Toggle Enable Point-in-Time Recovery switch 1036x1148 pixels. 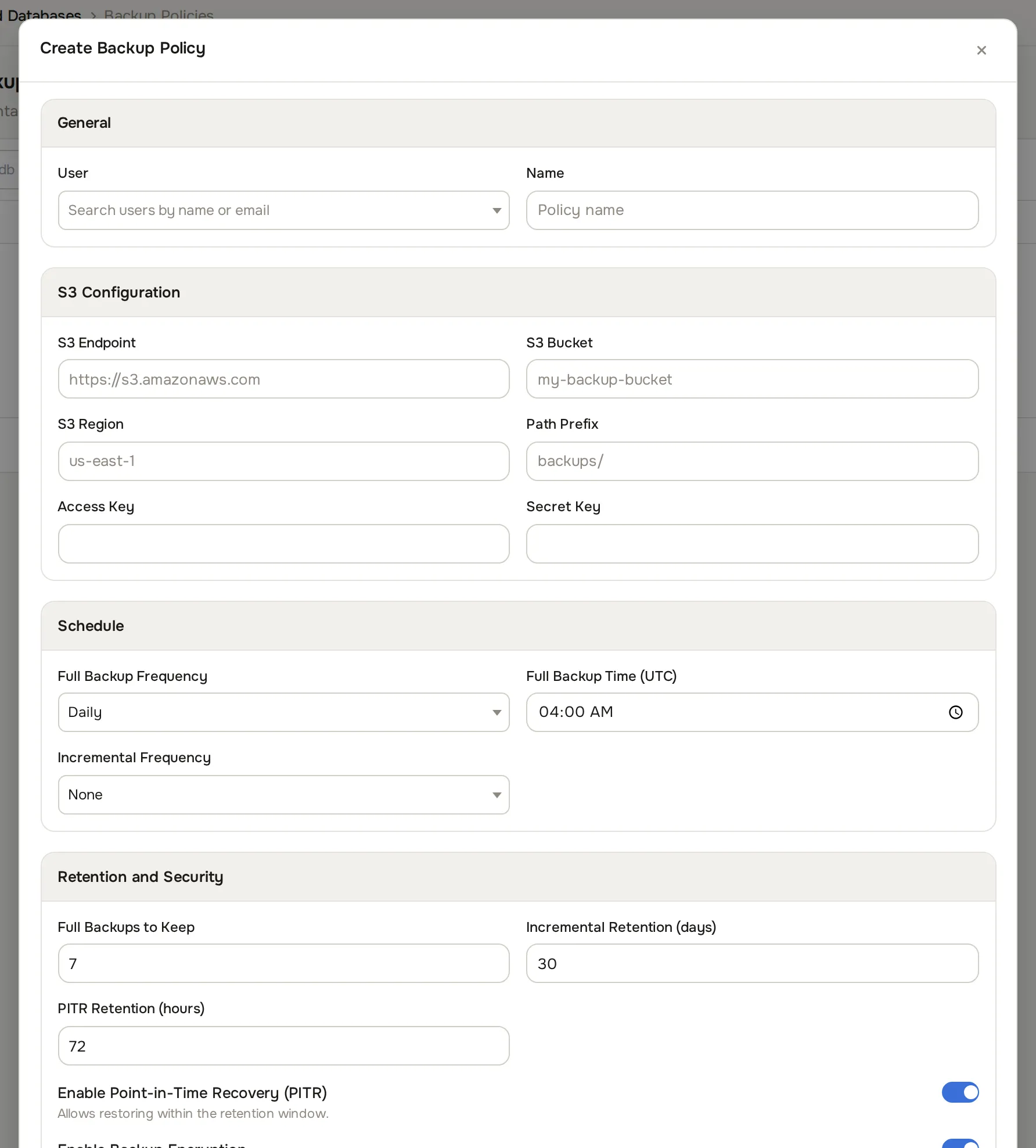[x=960, y=1092]
